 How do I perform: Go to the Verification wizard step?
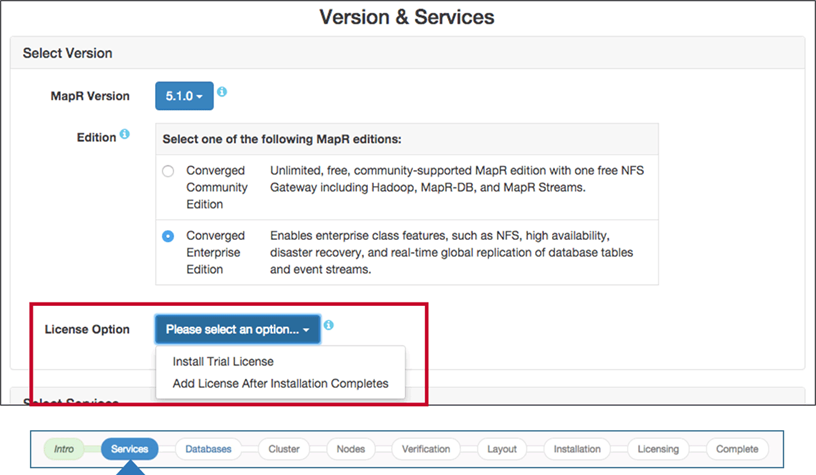(x=426, y=449)
